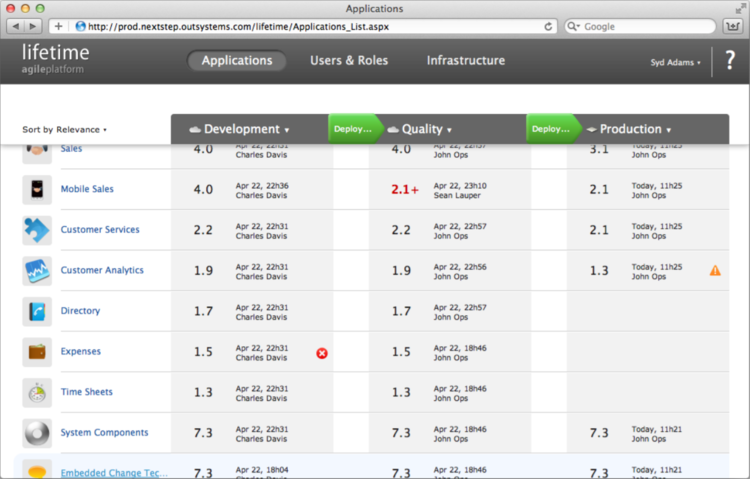Click the red error icon in Expenses row
The height and width of the screenshot is (479, 750).
[x=322, y=353]
